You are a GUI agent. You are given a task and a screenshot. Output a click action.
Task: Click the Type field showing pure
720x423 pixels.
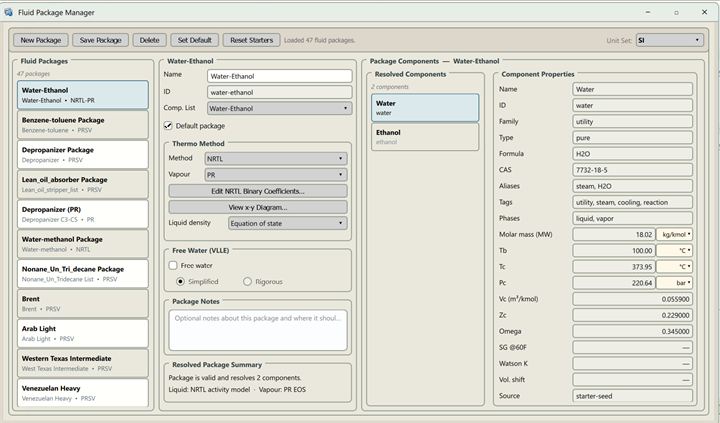tap(632, 137)
